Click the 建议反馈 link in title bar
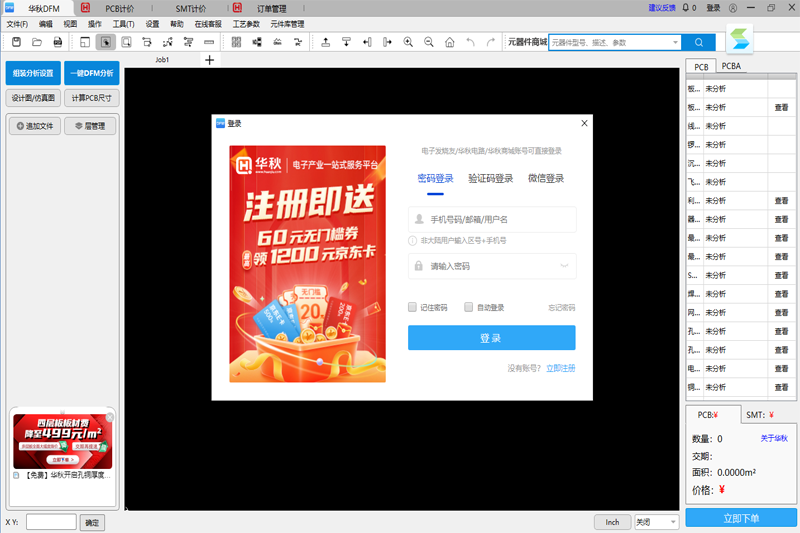 [x=662, y=8]
